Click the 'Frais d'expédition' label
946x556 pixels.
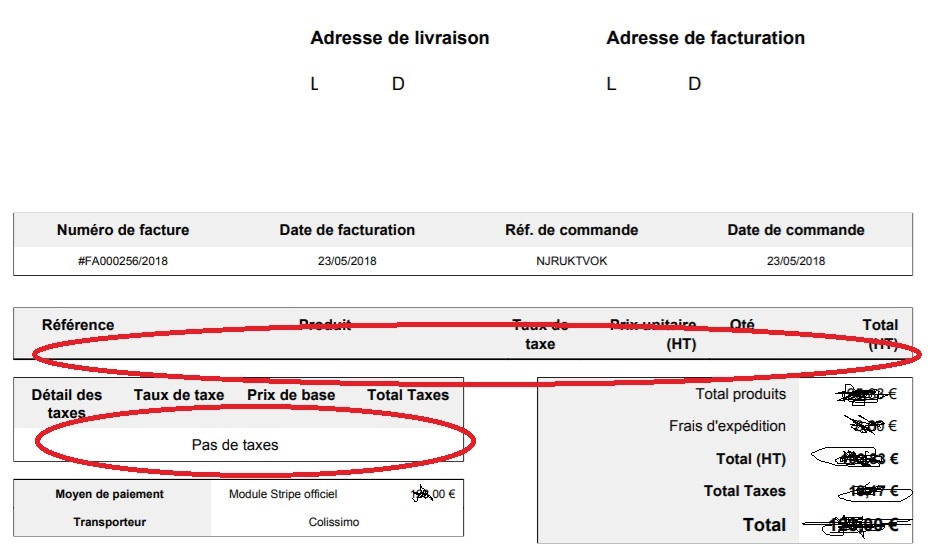(727, 426)
